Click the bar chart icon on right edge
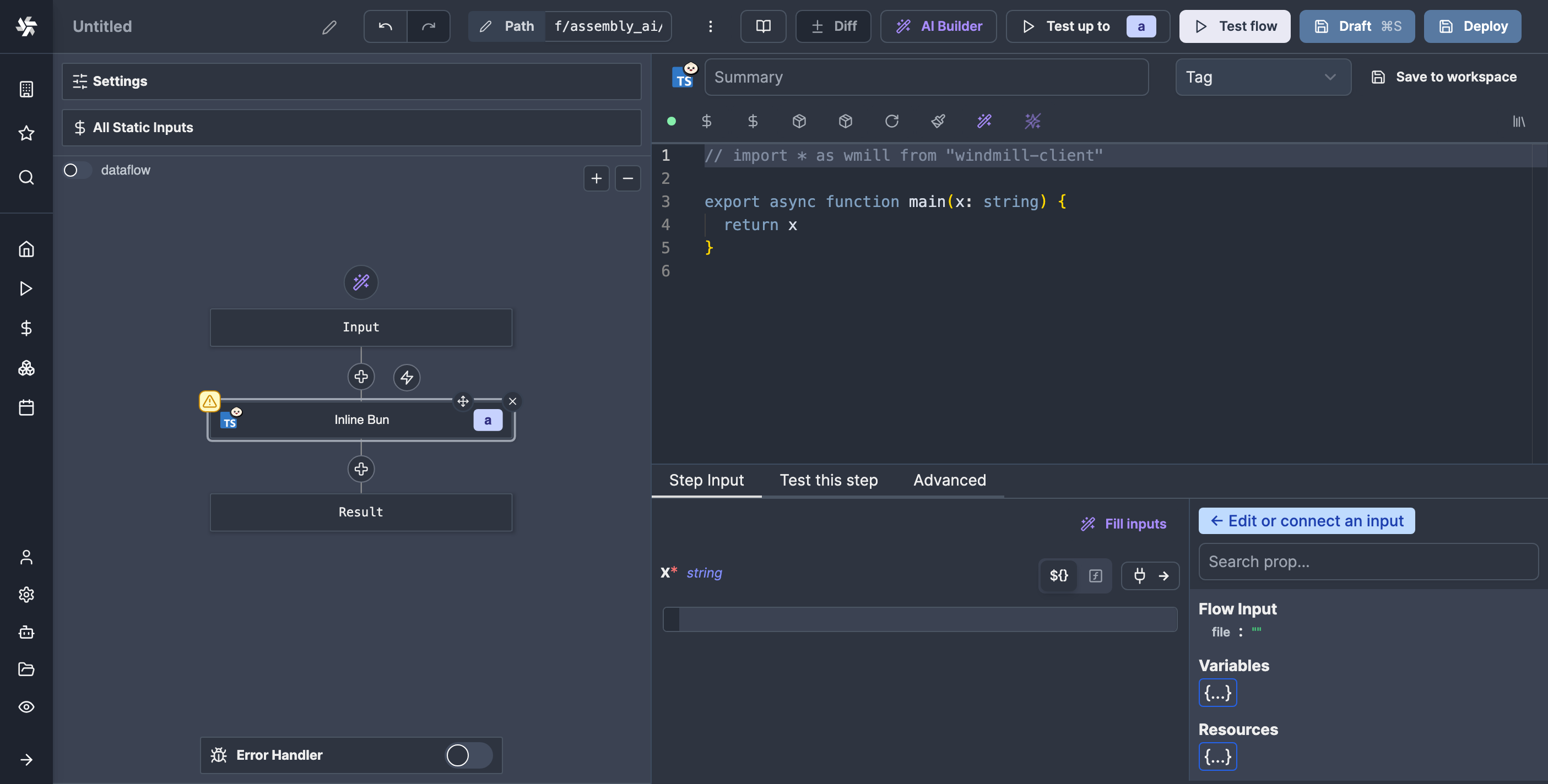 1519,121
